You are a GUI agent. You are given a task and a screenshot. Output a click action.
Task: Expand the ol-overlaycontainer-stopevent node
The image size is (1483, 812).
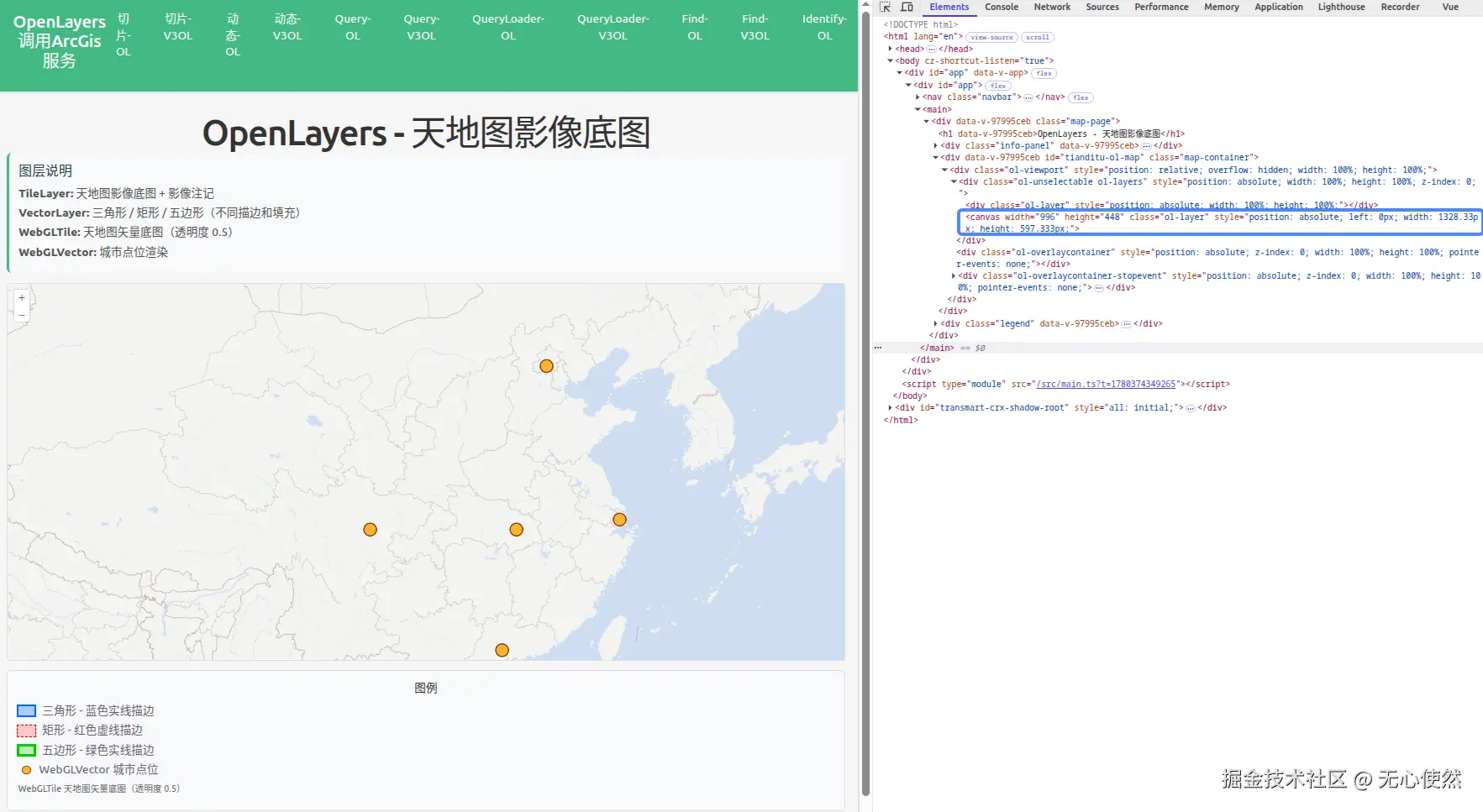point(954,275)
